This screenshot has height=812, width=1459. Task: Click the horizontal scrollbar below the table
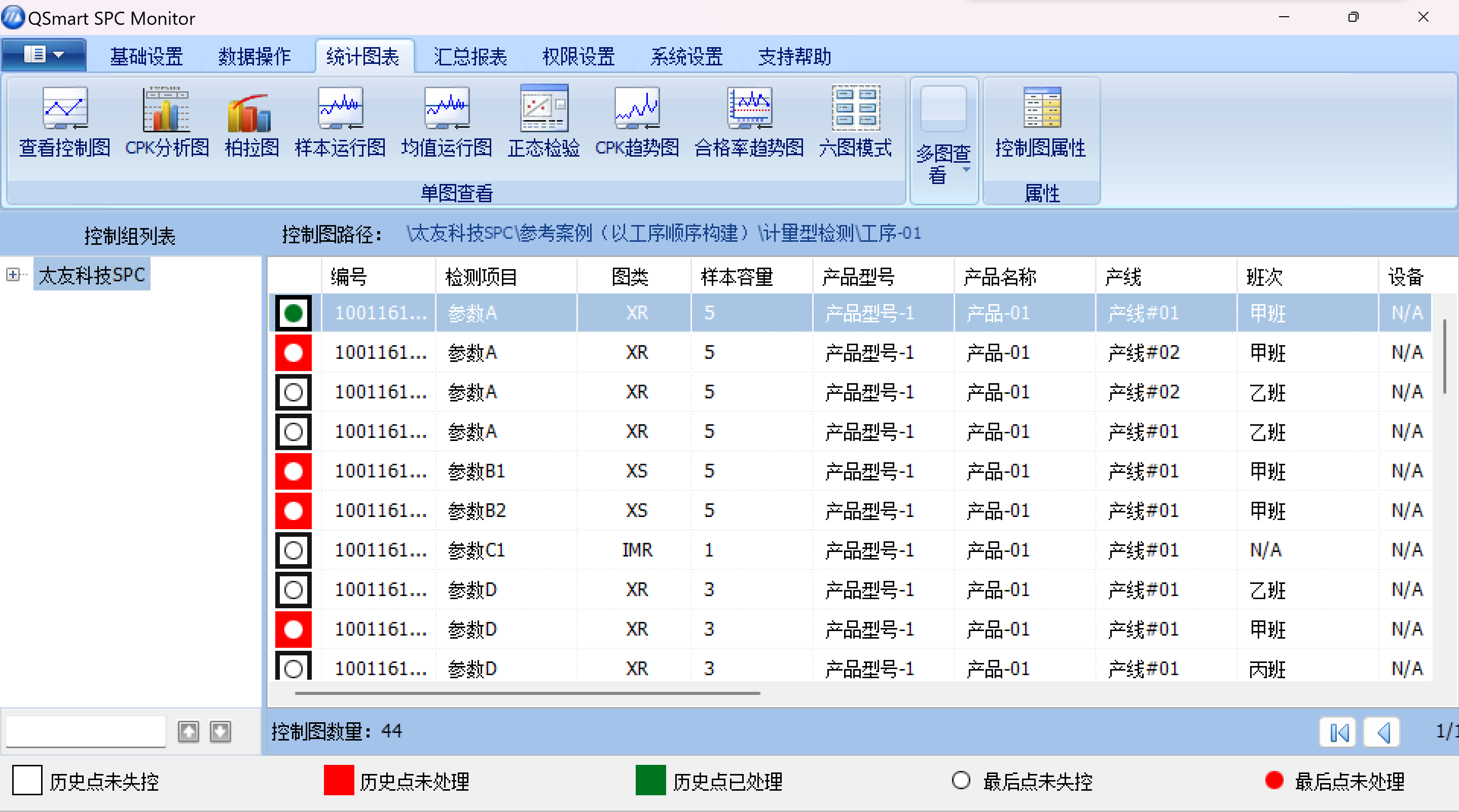(527, 692)
